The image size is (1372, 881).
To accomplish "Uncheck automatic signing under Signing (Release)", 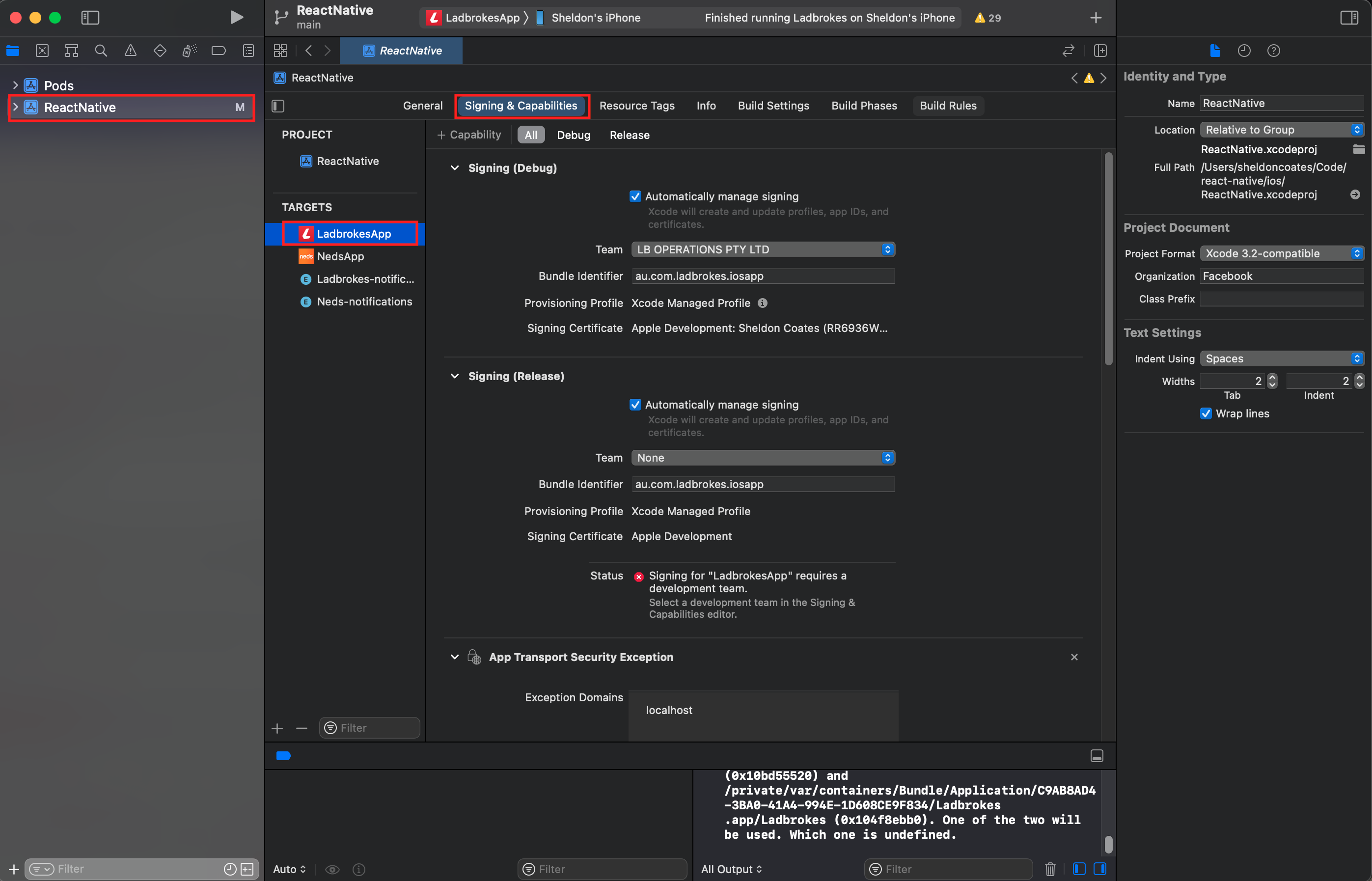I will (x=635, y=405).
